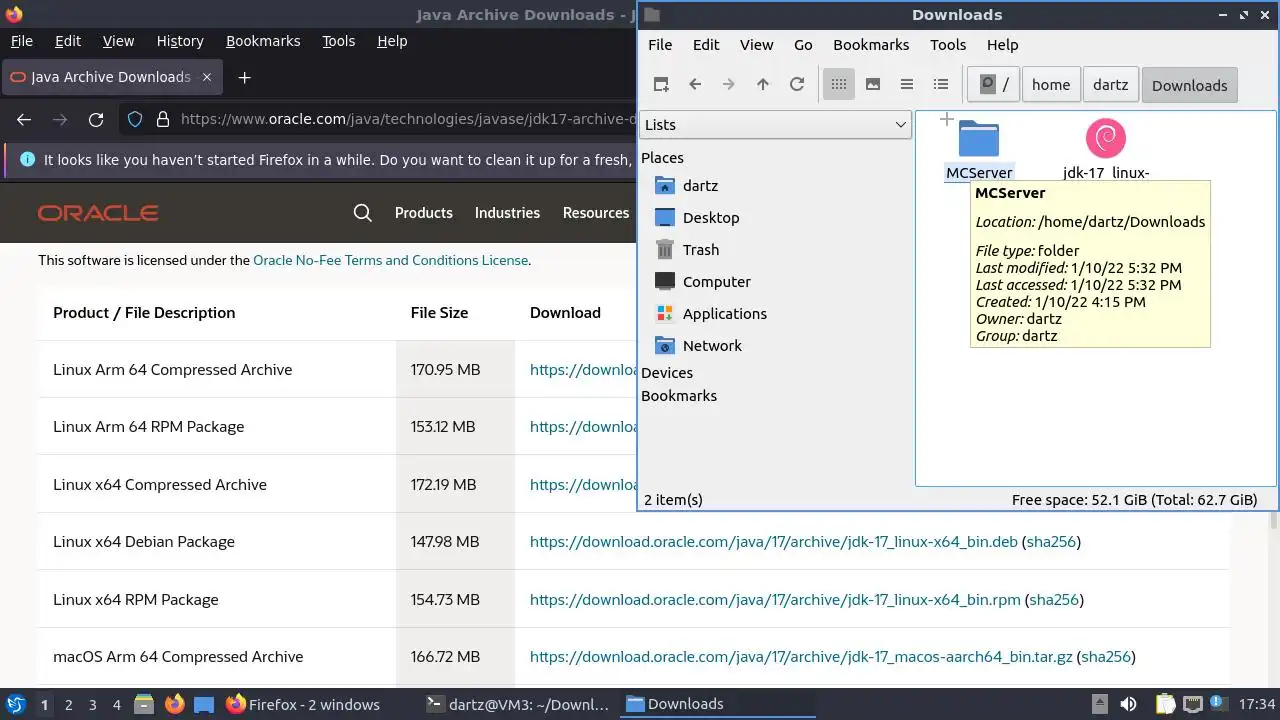Click the Oracle logo

tap(98, 213)
